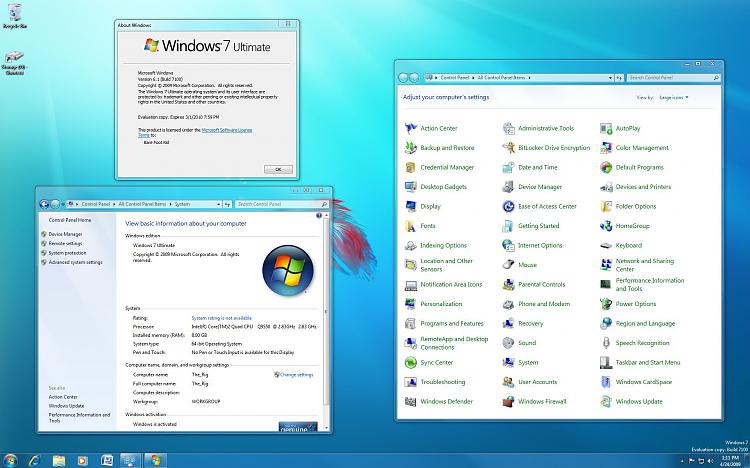The image size is (750, 468).
Task: Launch Internet Explorer from the taskbar
Action: click(x=34, y=461)
